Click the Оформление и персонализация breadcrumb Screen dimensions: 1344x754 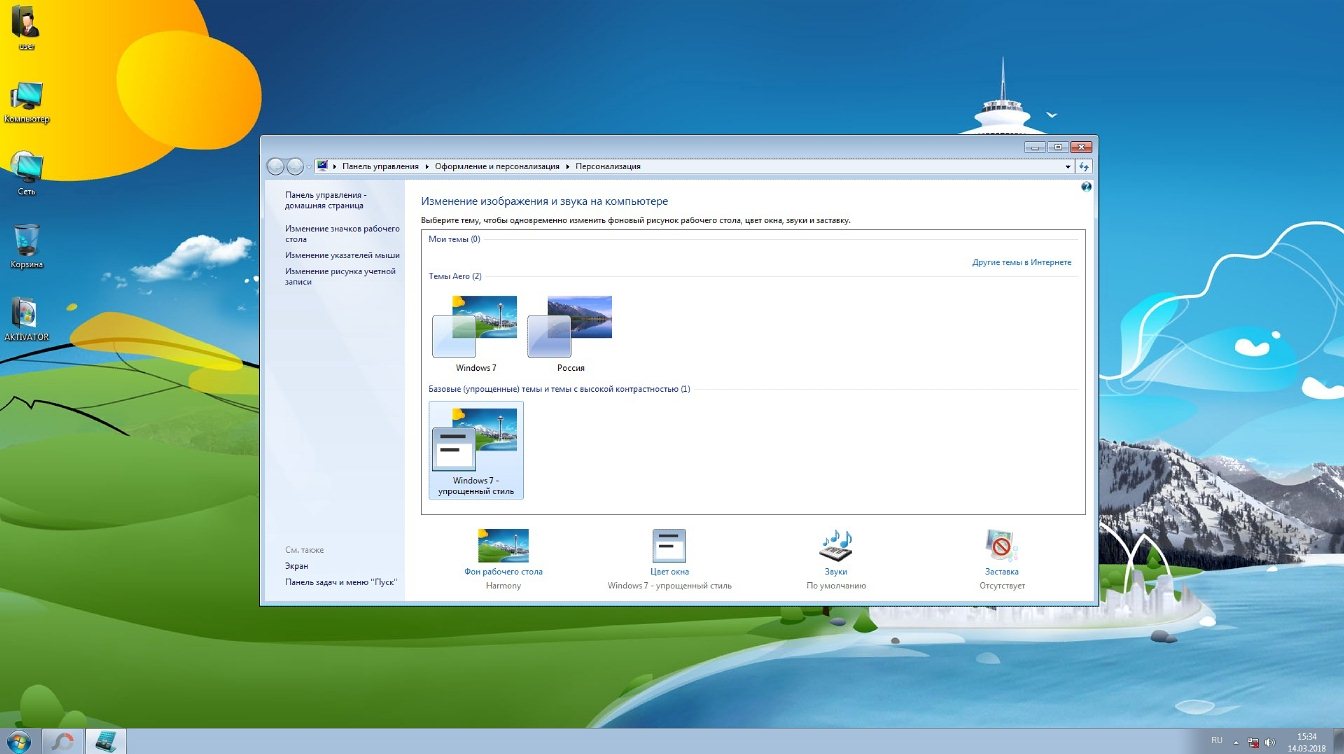click(498, 166)
